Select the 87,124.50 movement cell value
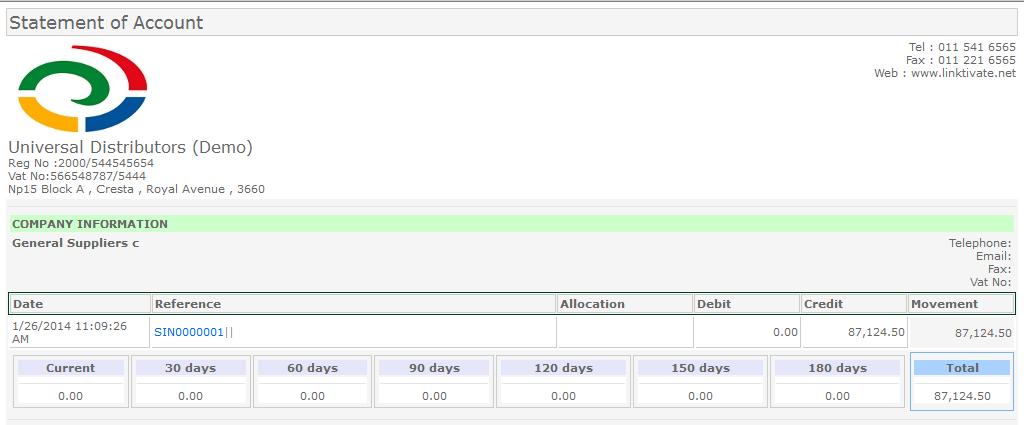This screenshot has height=425, width=1024. click(x=983, y=333)
